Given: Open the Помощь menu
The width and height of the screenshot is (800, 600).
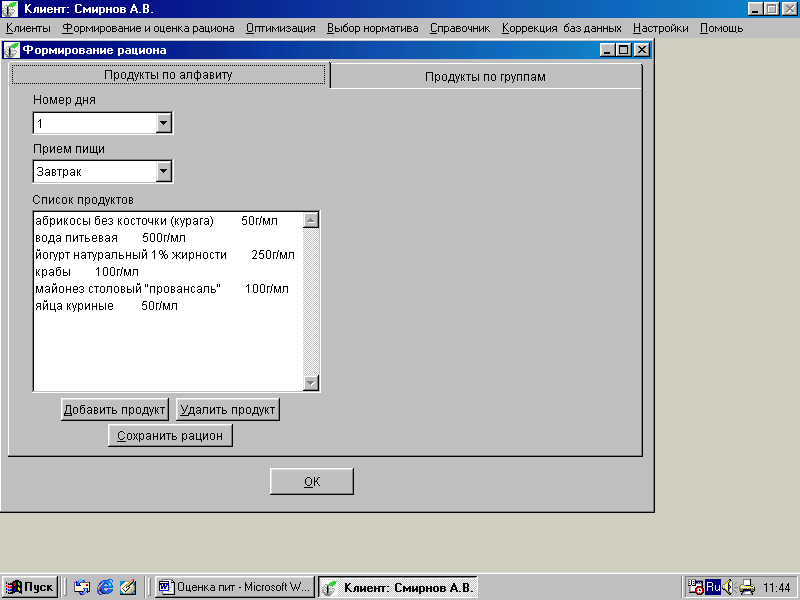Looking at the screenshot, I should coord(721,28).
